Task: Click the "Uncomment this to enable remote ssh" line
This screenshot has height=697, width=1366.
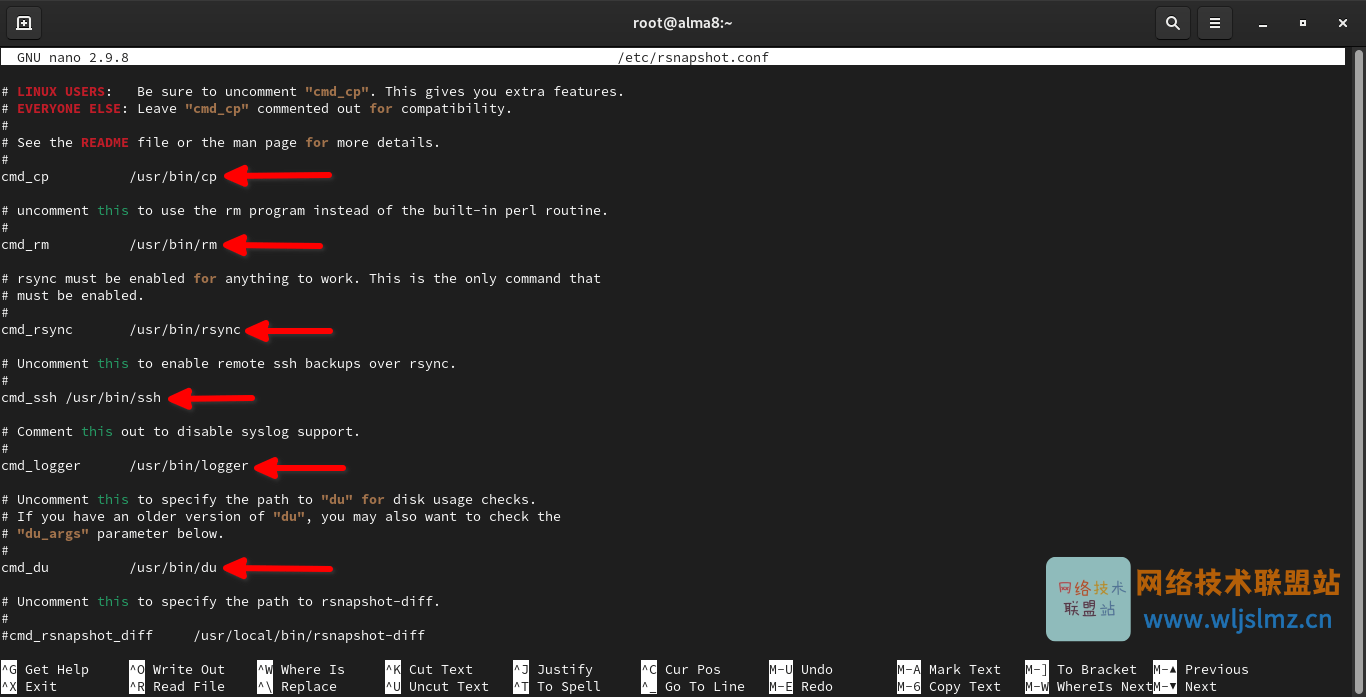Action: 229,364
